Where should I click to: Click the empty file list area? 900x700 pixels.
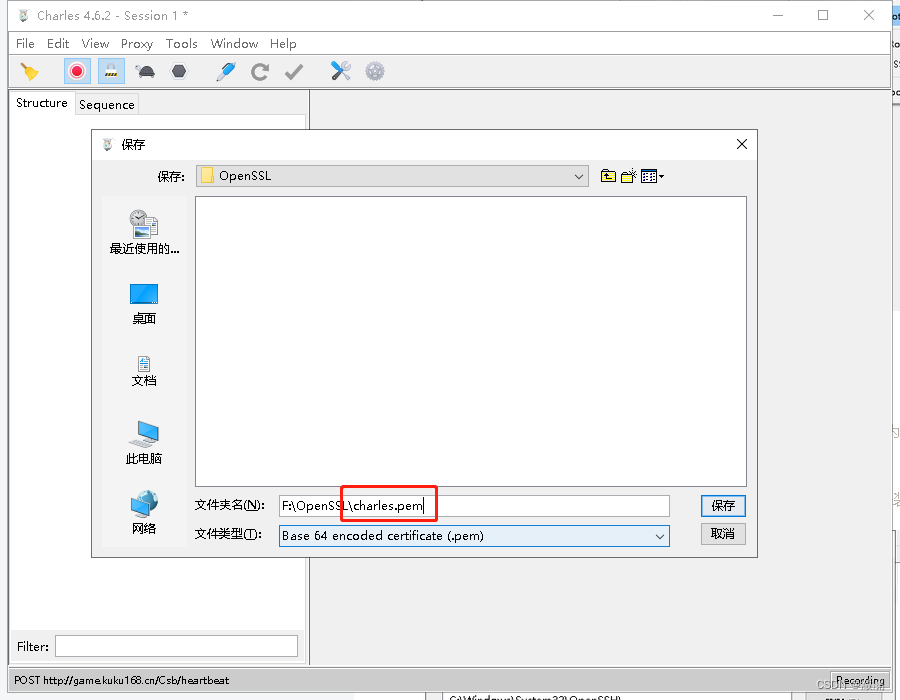[471, 341]
